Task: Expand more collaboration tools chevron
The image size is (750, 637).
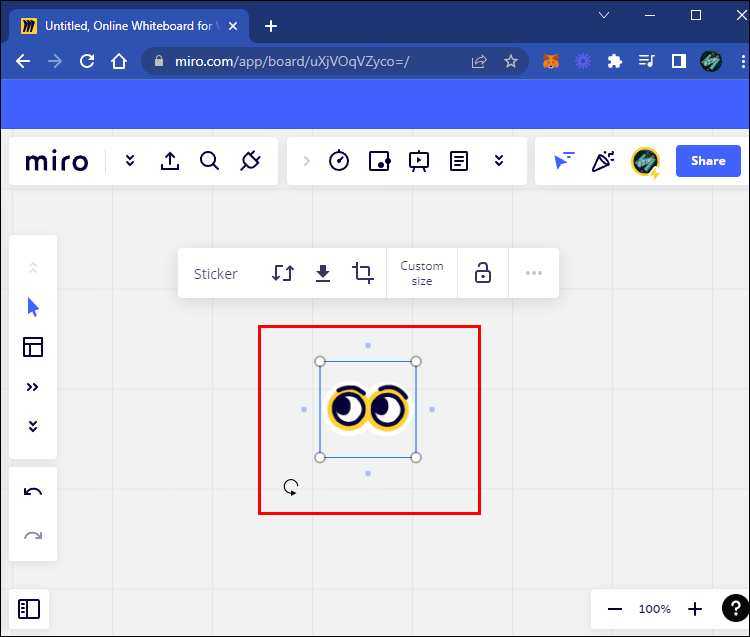Action: (499, 161)
